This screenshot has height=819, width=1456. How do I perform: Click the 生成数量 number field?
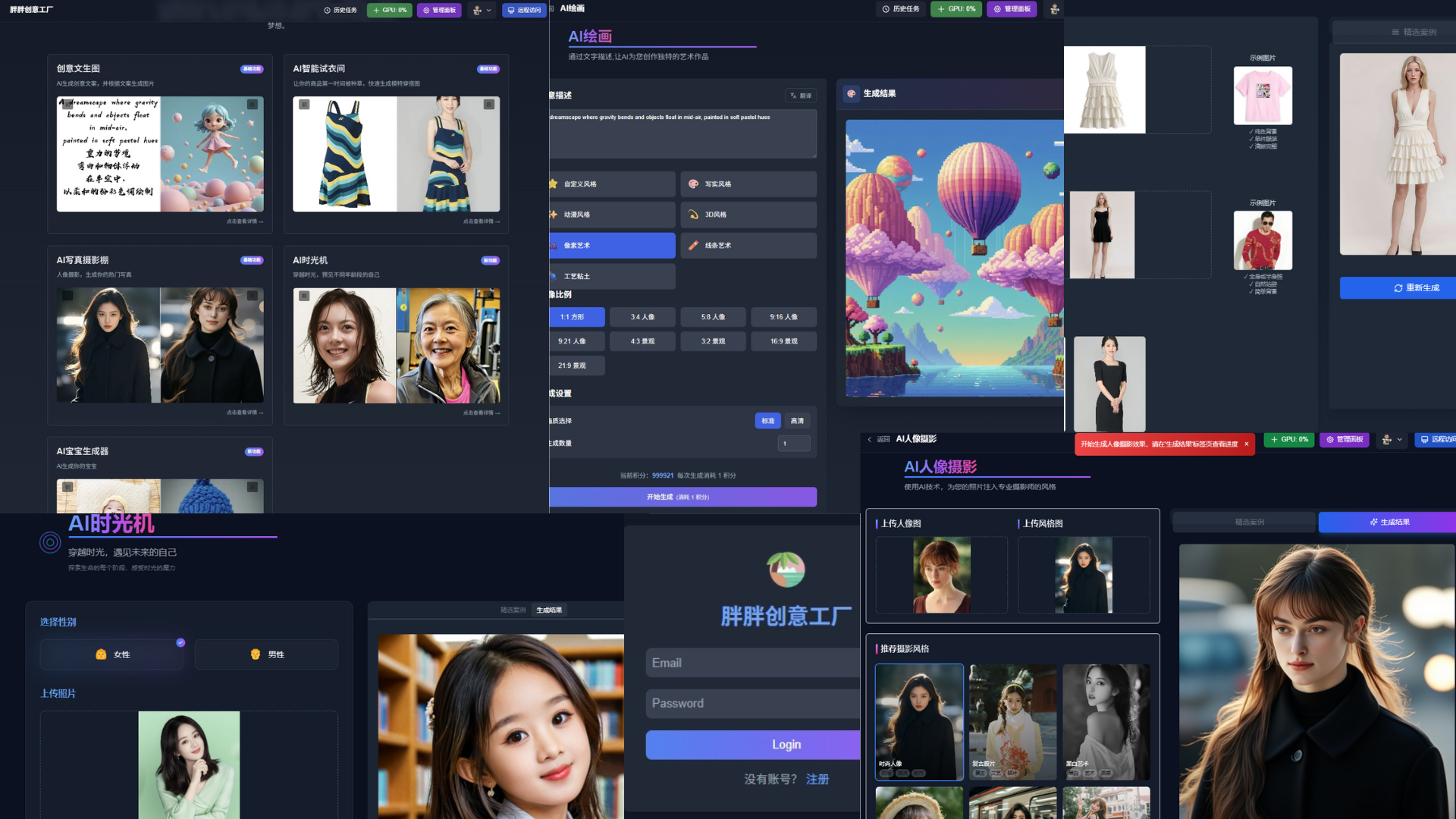(793, 444)
